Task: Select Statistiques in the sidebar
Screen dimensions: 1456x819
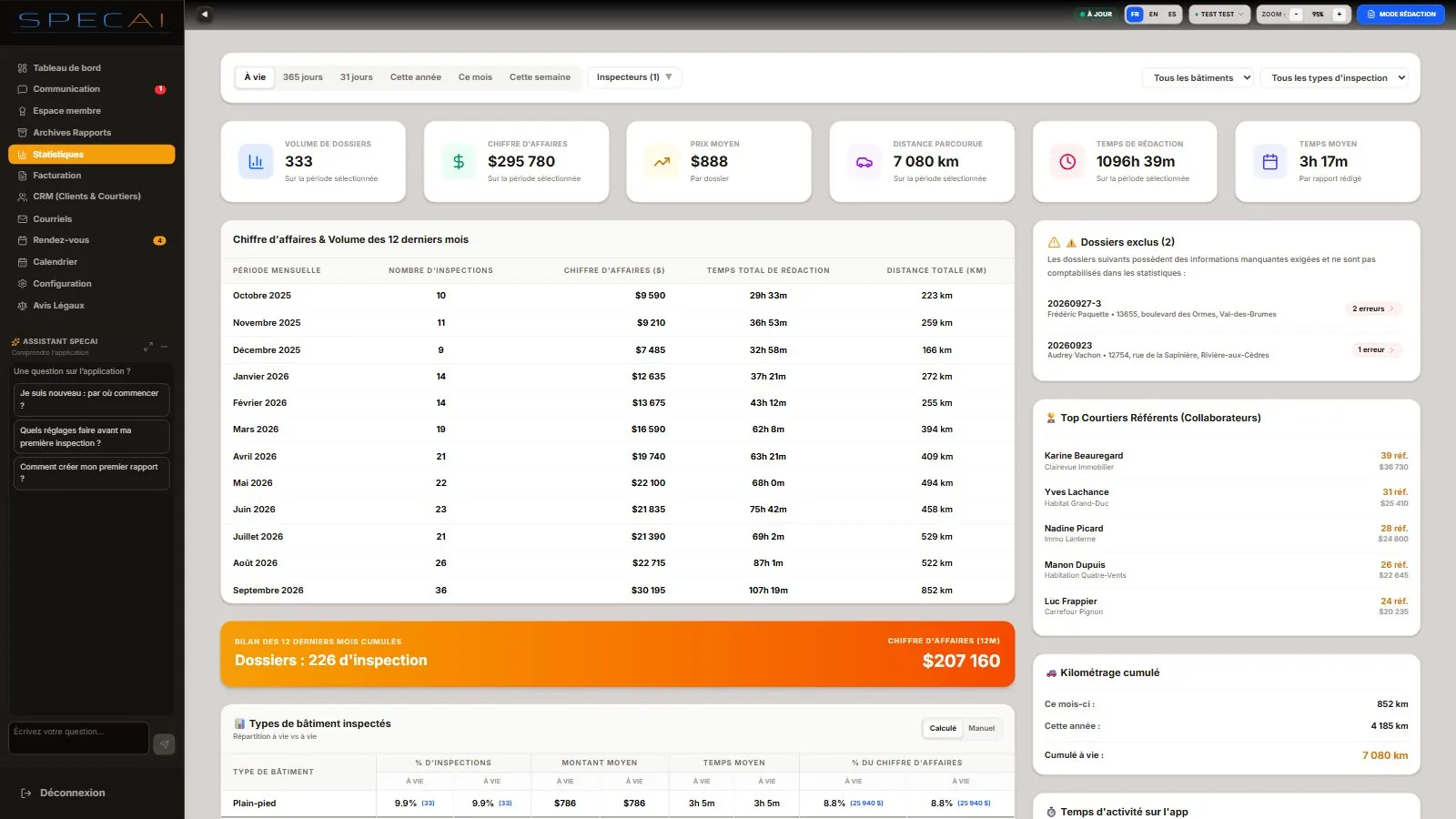Action: click(x=91, y=155)
